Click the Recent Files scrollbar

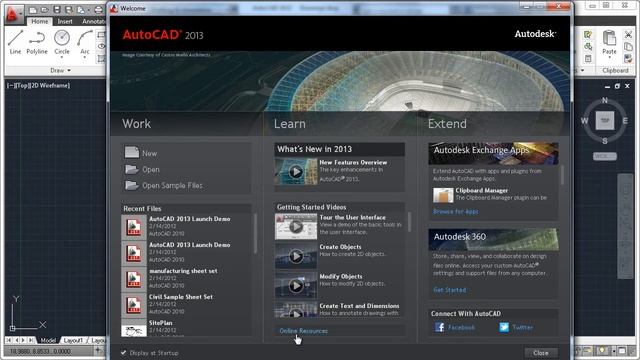pyautogui.click(x=256, y=233)
